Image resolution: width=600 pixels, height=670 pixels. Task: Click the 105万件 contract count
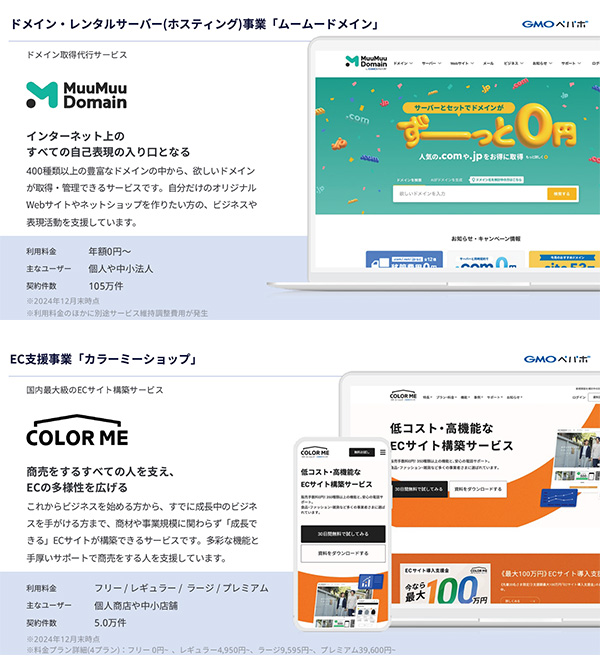(106, 286)
